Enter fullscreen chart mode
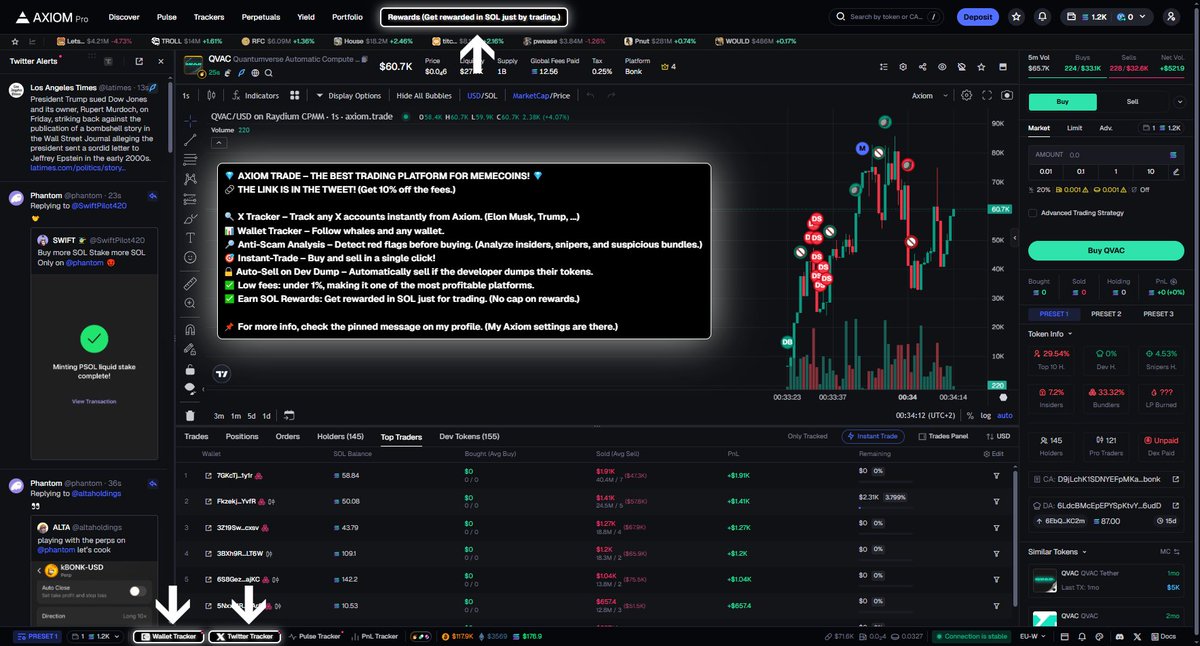1200x646 pixels. pos(987,95)
